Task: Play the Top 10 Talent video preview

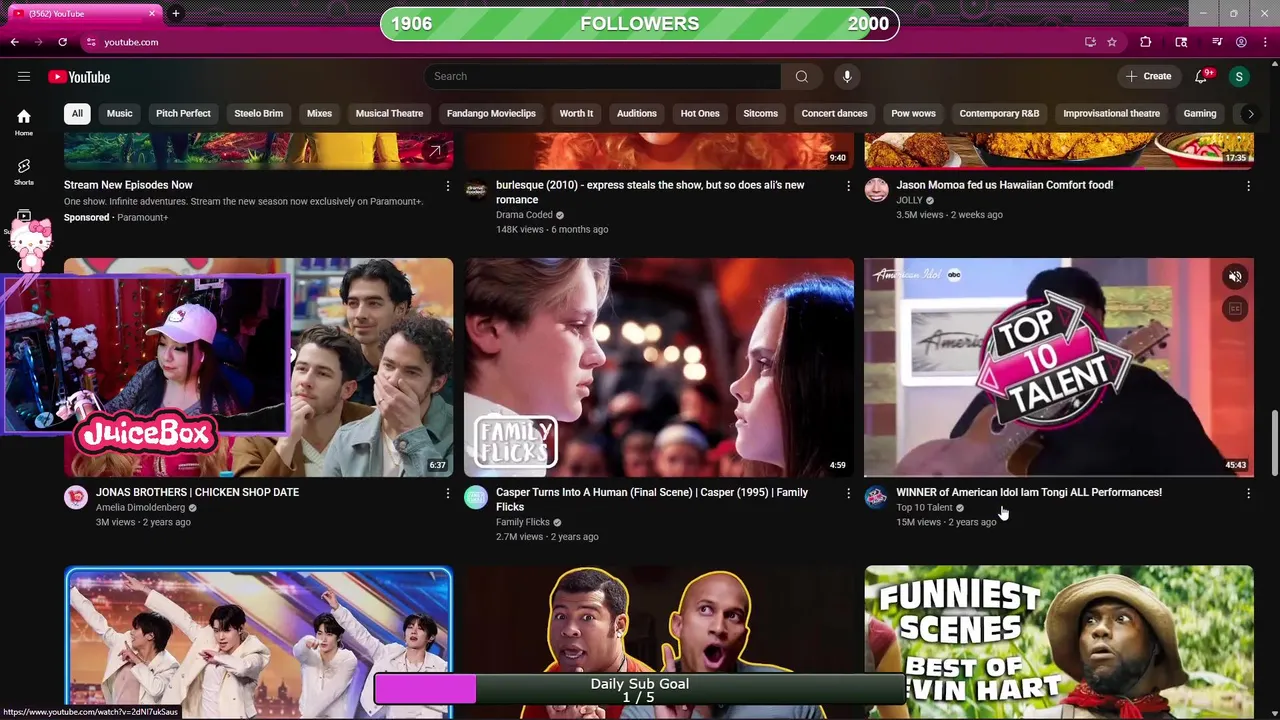Action: pos(1058,367)
